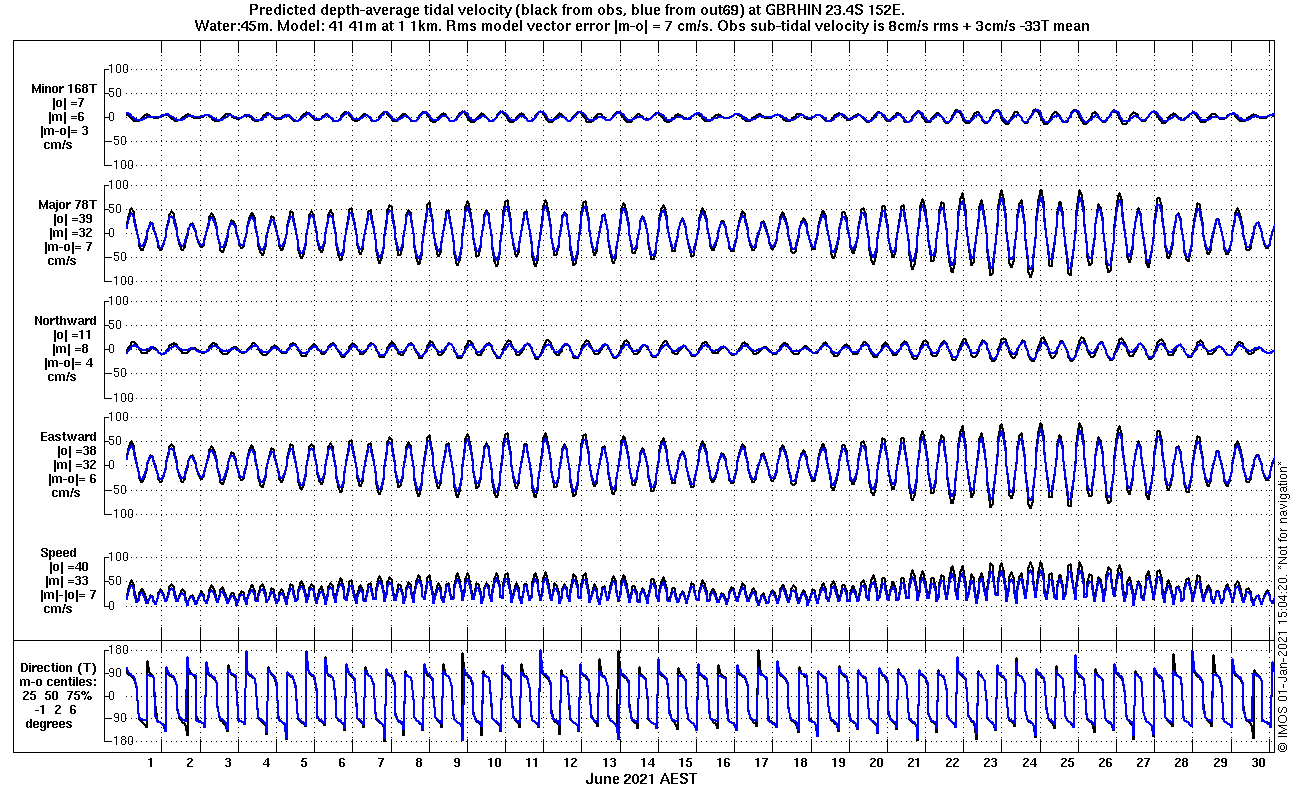Click the '|m-o|= 3' value in Minor panel

65,131
